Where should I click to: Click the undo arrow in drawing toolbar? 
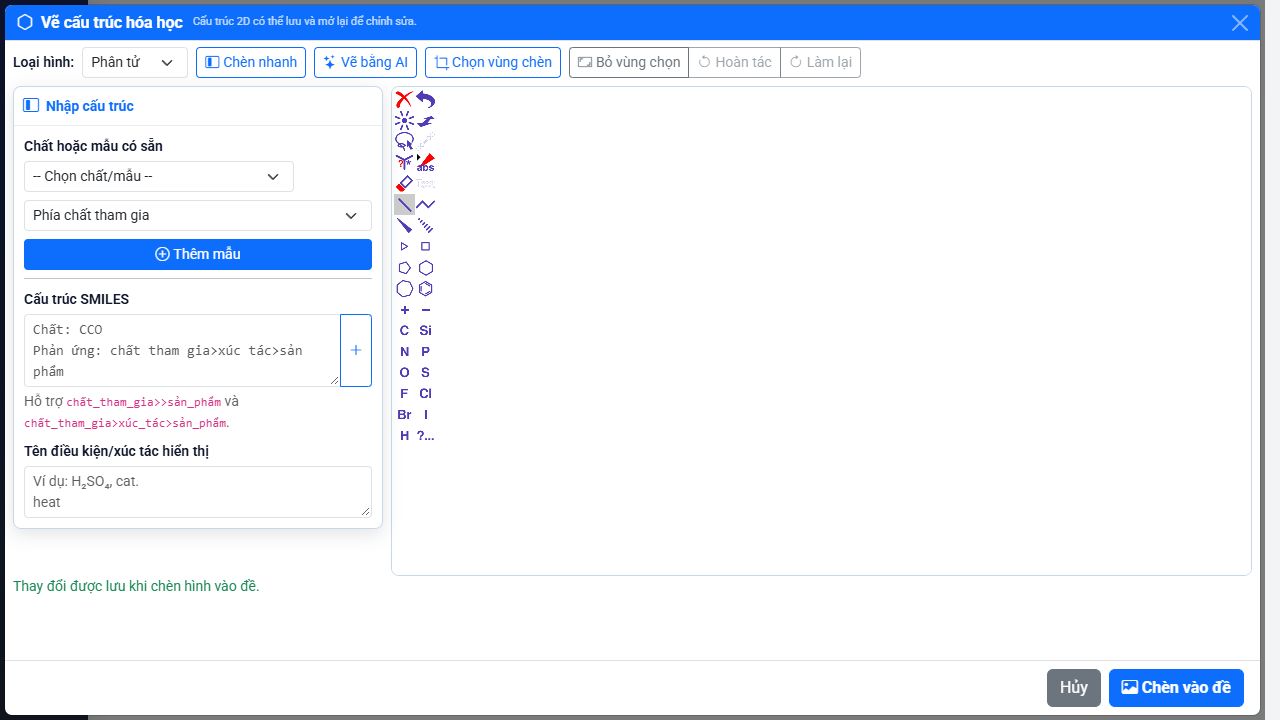(426, 100)
